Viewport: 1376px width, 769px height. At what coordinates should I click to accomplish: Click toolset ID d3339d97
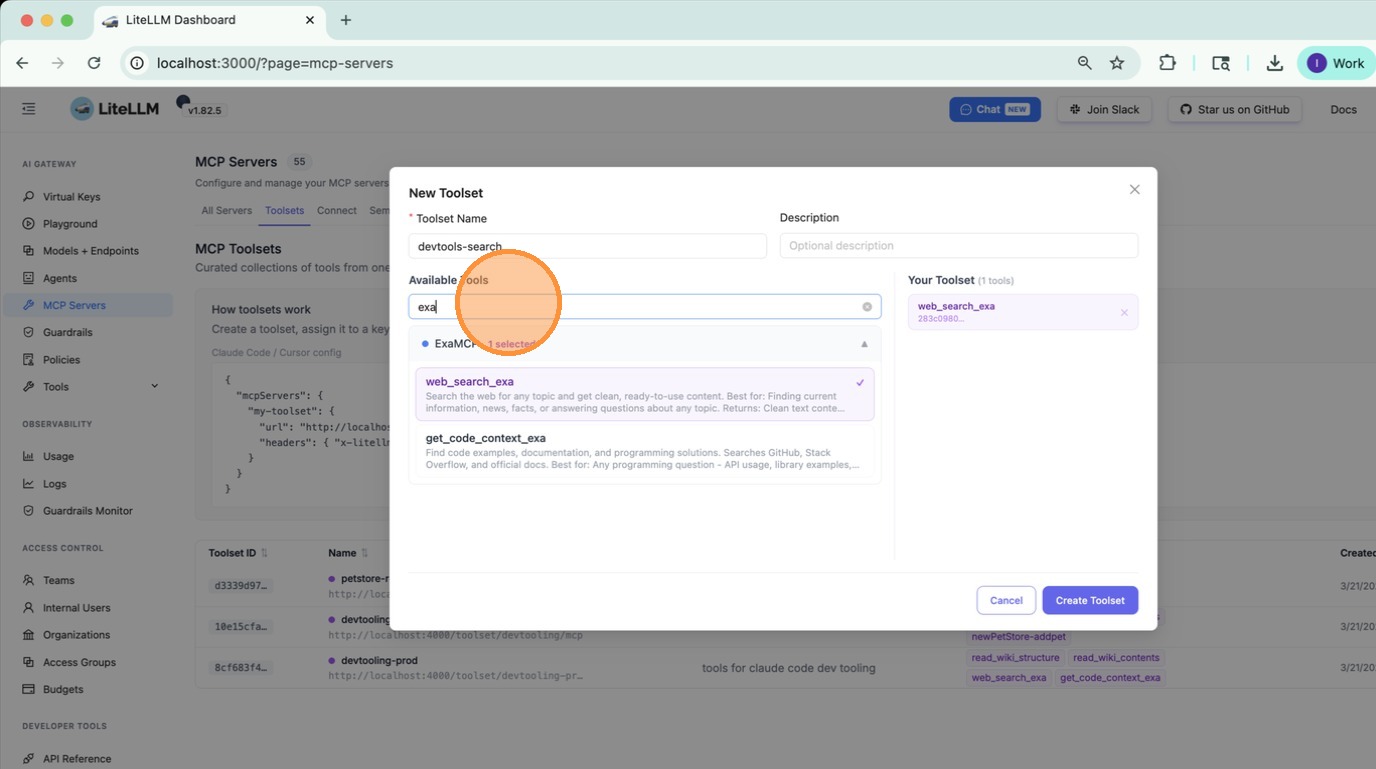(x=241, y=585)
